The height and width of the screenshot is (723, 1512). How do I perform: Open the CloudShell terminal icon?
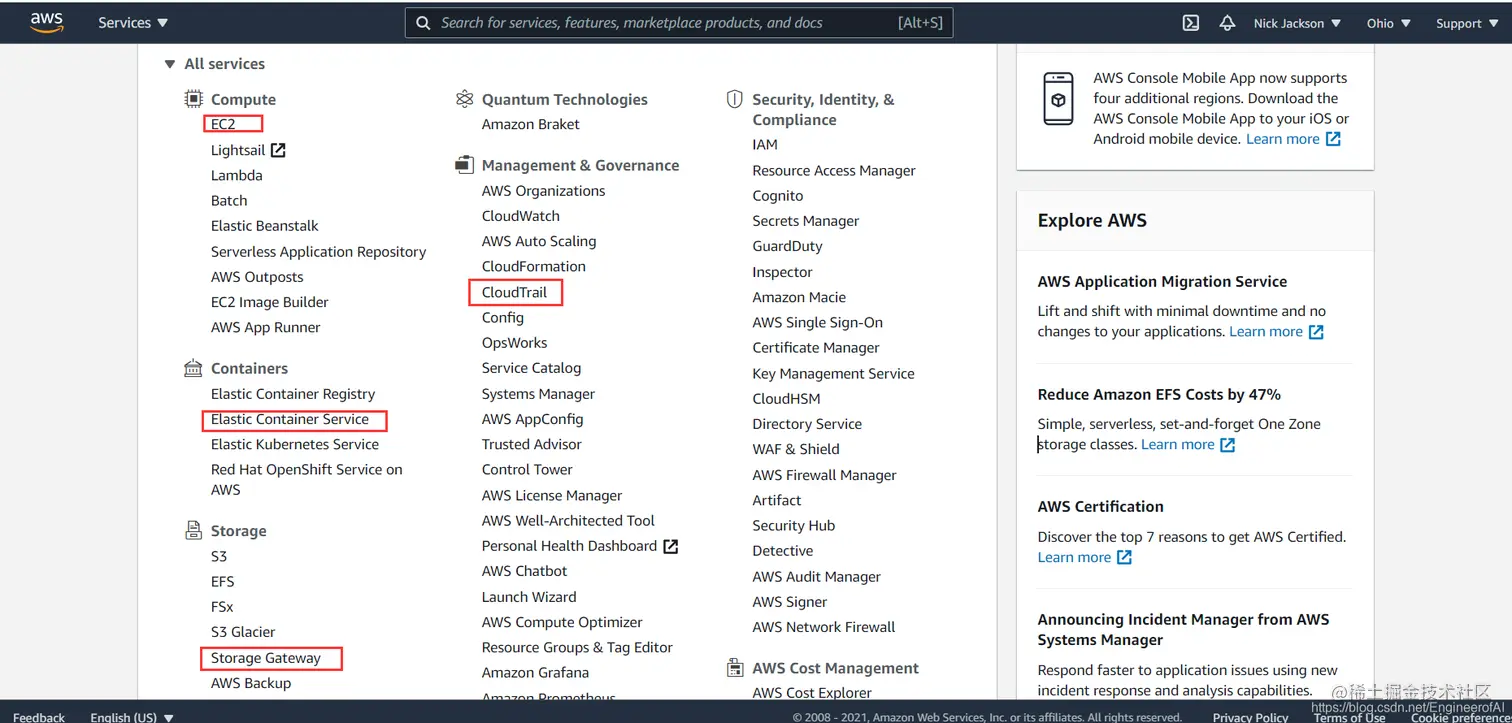[x=1190, y=23]
